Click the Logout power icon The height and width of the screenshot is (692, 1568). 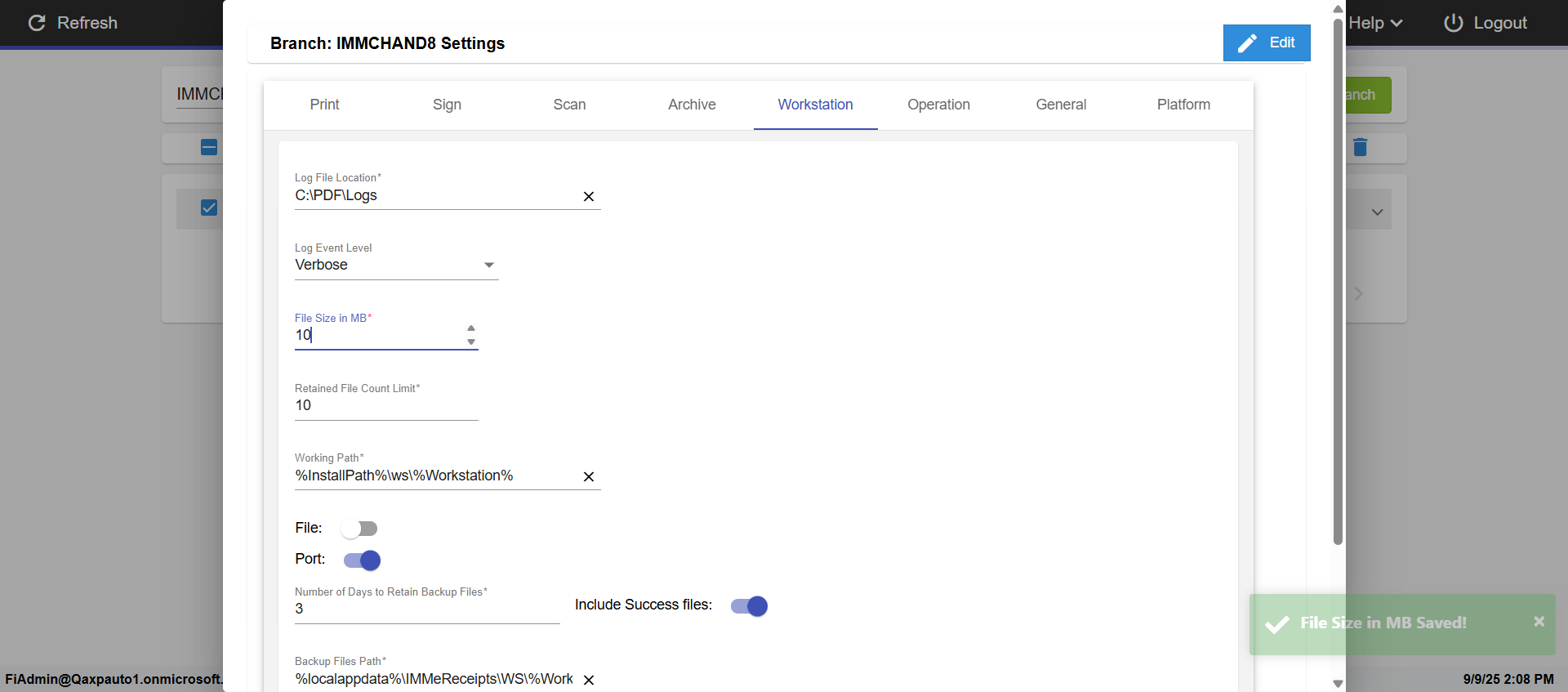click(x=1453, y=23)
